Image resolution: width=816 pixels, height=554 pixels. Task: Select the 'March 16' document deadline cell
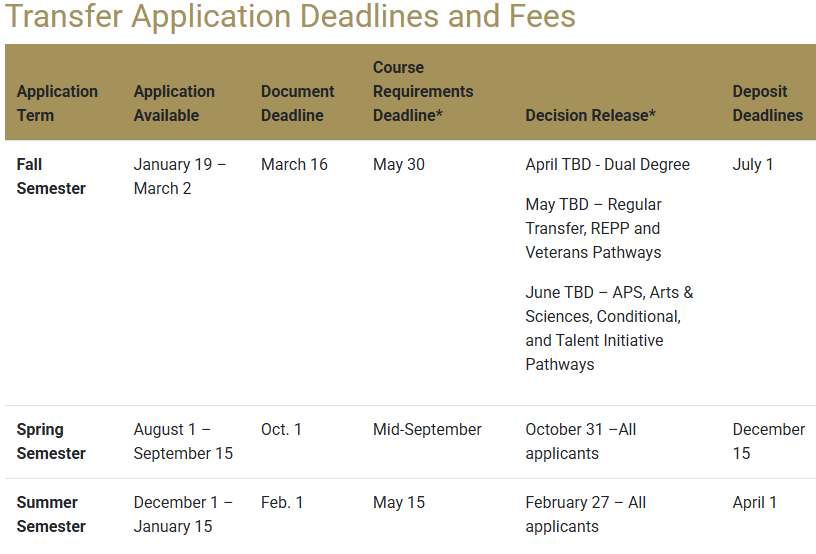(x=294, y=164)
